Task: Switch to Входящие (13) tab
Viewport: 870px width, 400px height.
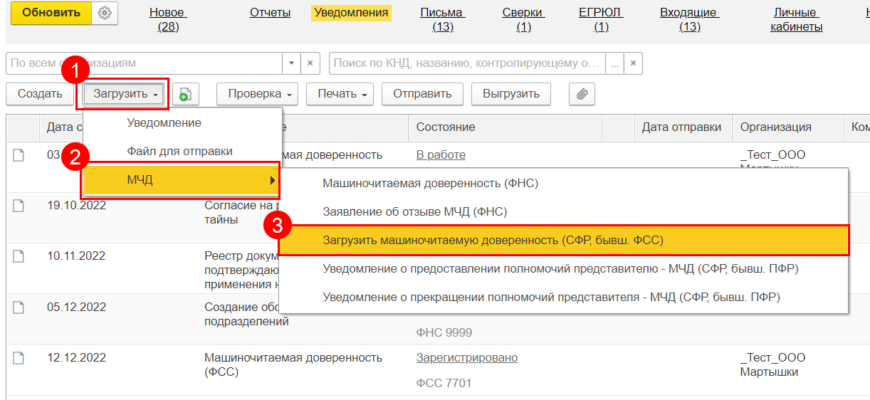Action: click(690, 20)
